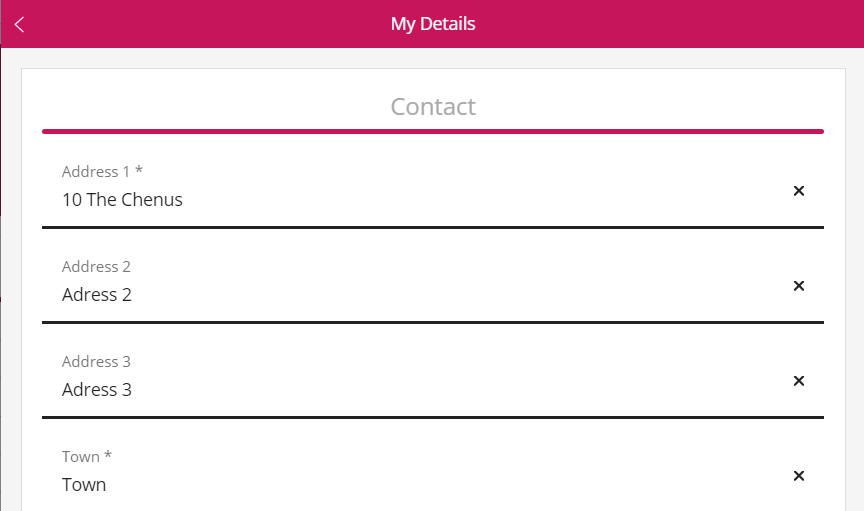The width and height of the screenshot is (864, 511).
Task: Click the "My Details" header title
Action: [x=433, y=24]
